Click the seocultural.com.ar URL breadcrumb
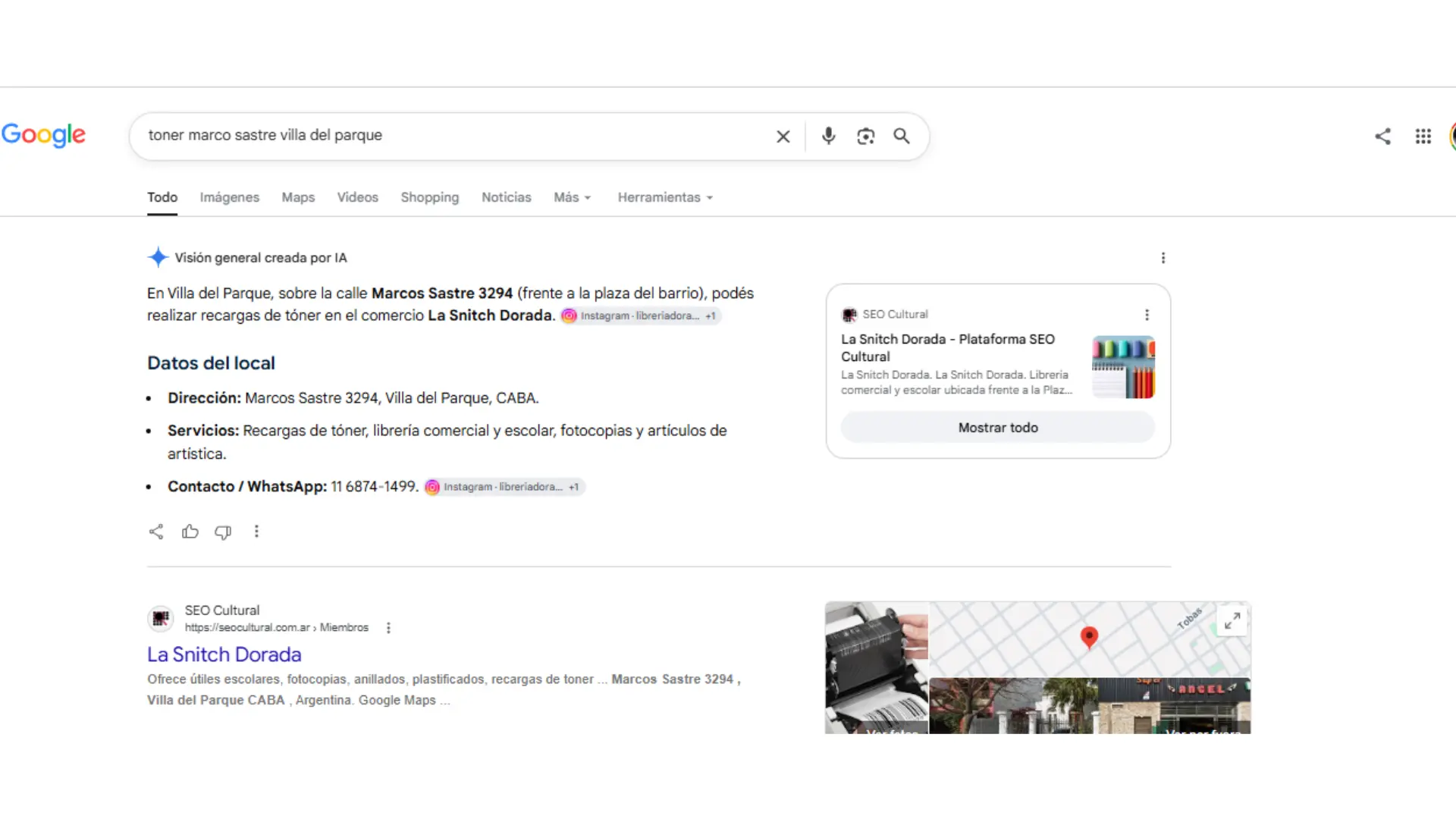This screenshot has height=819, width=1456. click(x=277, y=628)
